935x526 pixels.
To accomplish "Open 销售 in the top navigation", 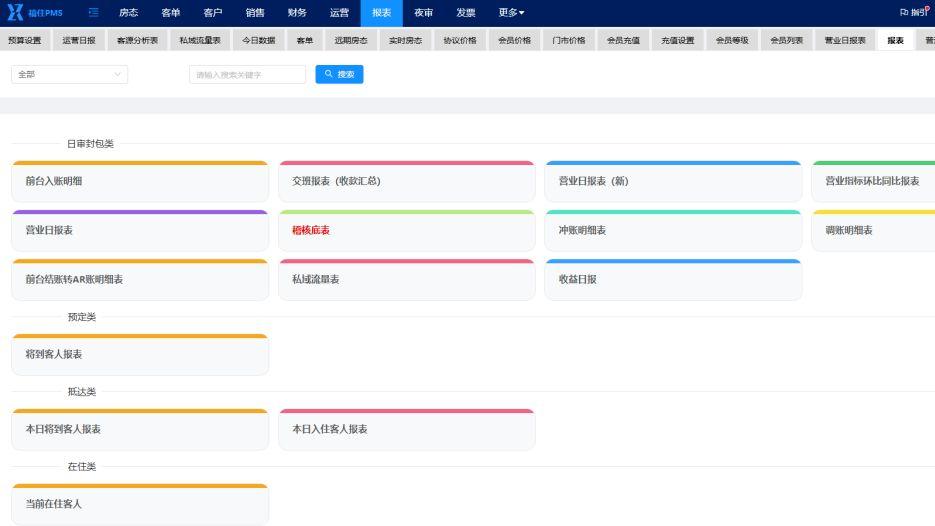I will coord(255,13).
